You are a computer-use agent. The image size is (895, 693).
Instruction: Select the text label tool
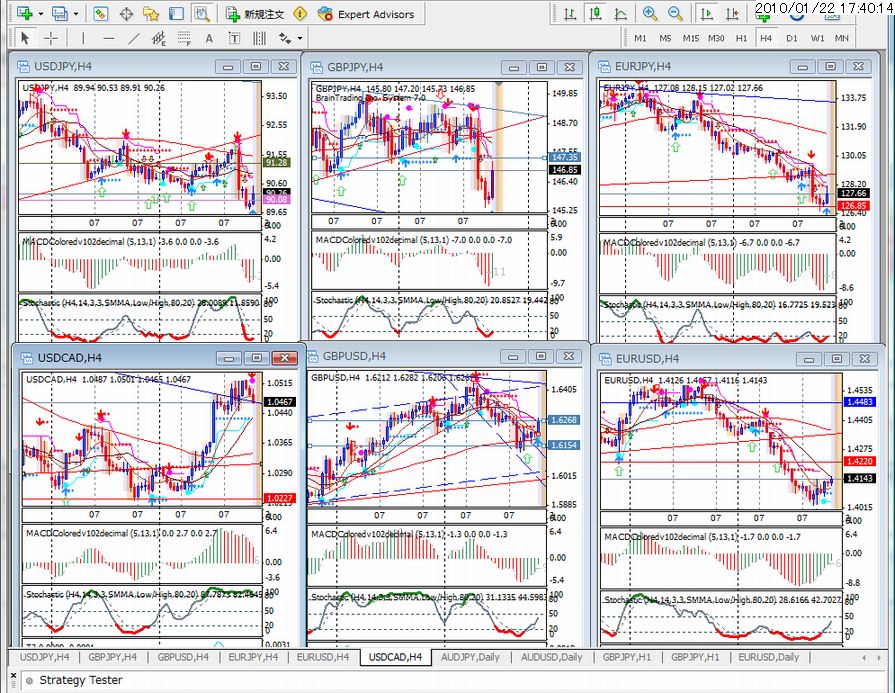(234, 38)
